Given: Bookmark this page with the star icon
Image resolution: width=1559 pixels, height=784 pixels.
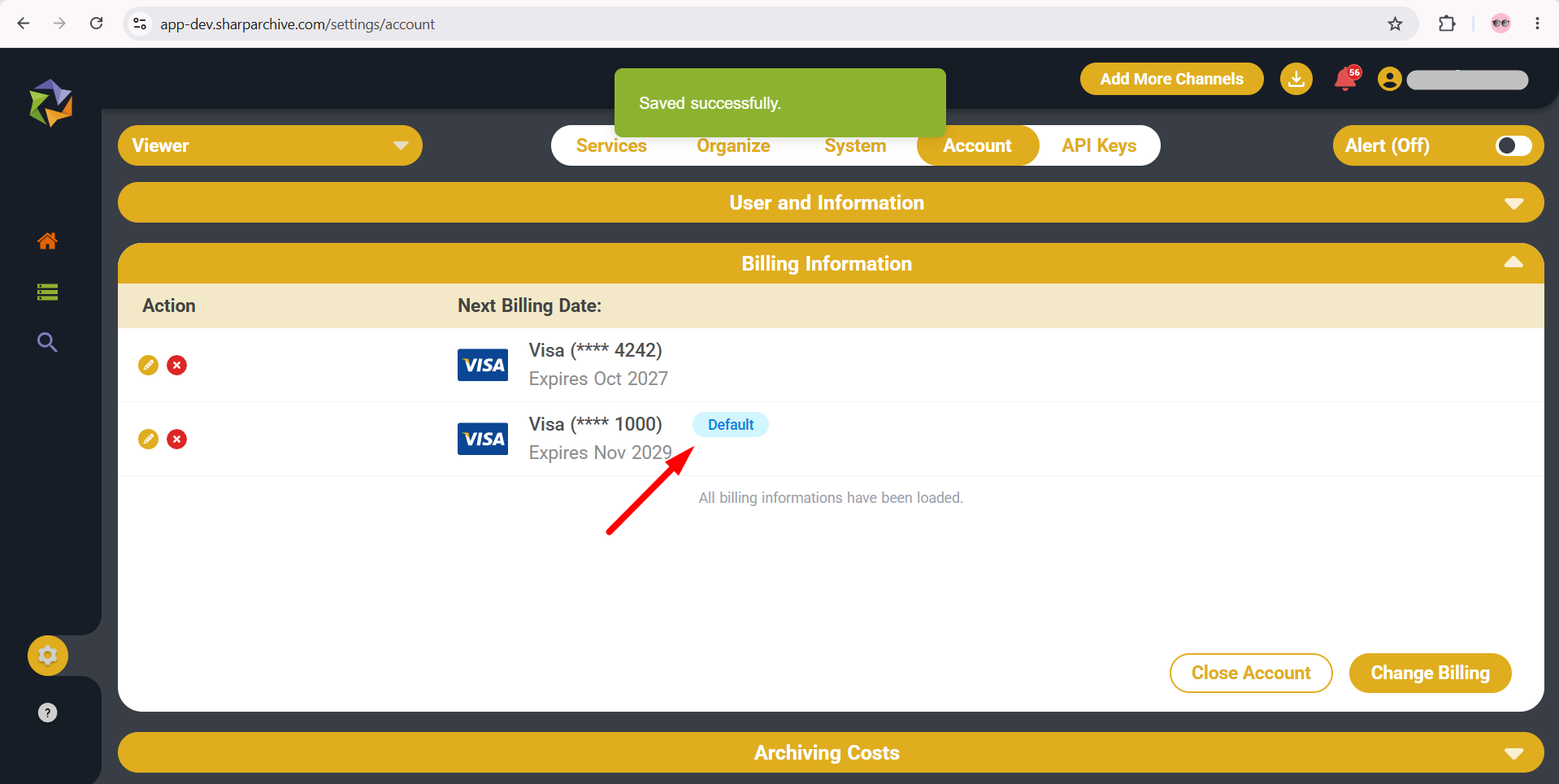Looking at the screenshot, I should coord(1395,24).
